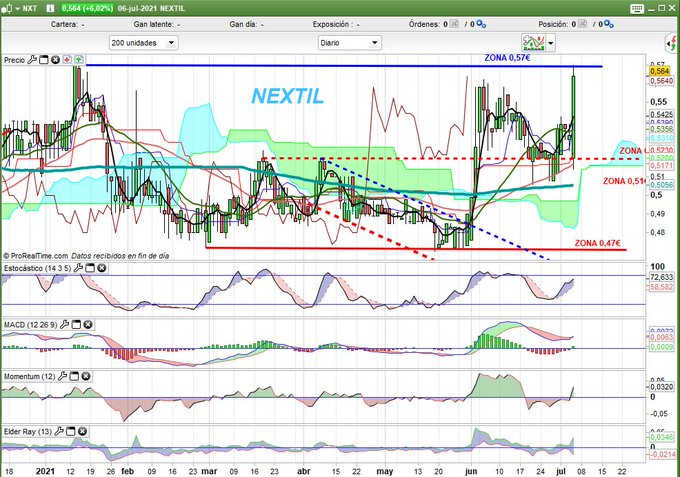This screenshot has width=680, height=477.
Task: Click the -0,0214 Elder Ray value label
Action: (x=663, y=454)
